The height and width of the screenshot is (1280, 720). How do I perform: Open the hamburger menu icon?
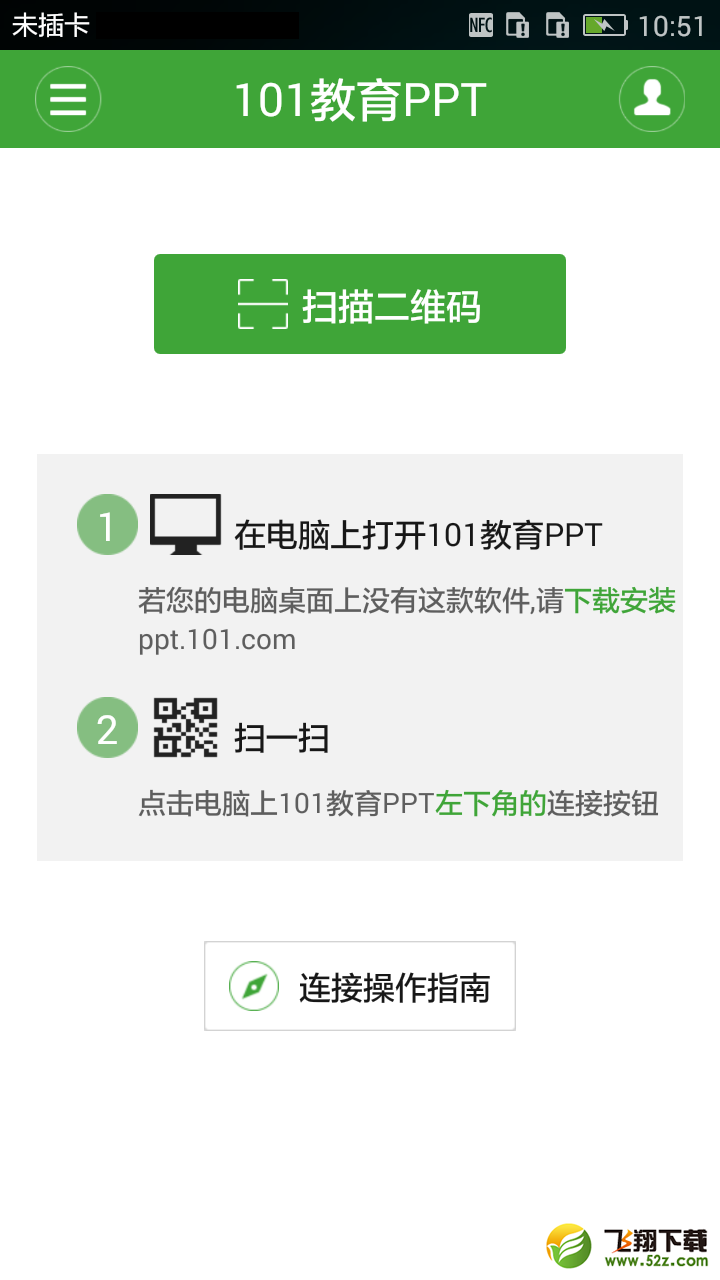click(68, 99)
